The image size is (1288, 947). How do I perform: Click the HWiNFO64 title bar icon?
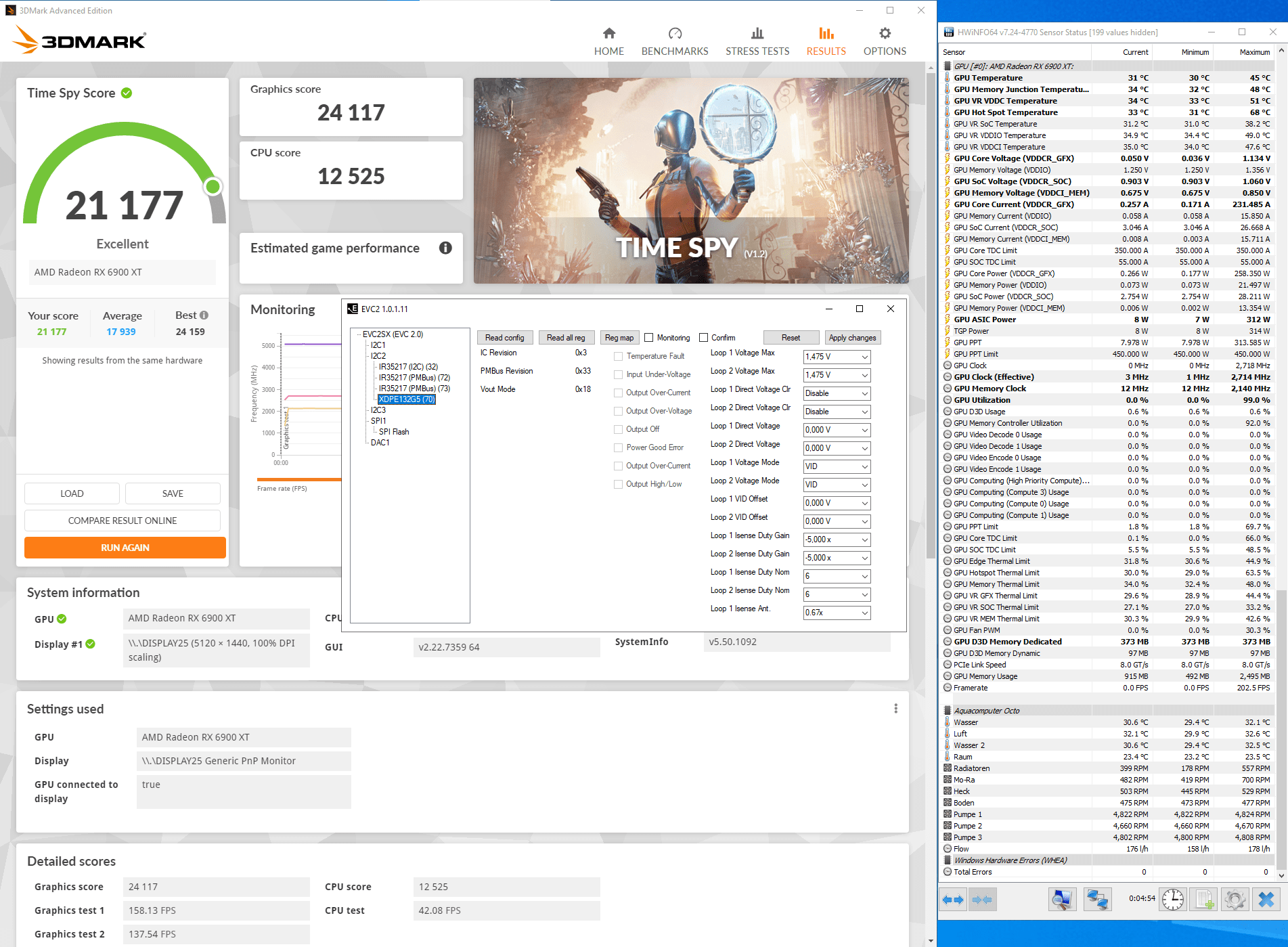(x=949, y=32)
